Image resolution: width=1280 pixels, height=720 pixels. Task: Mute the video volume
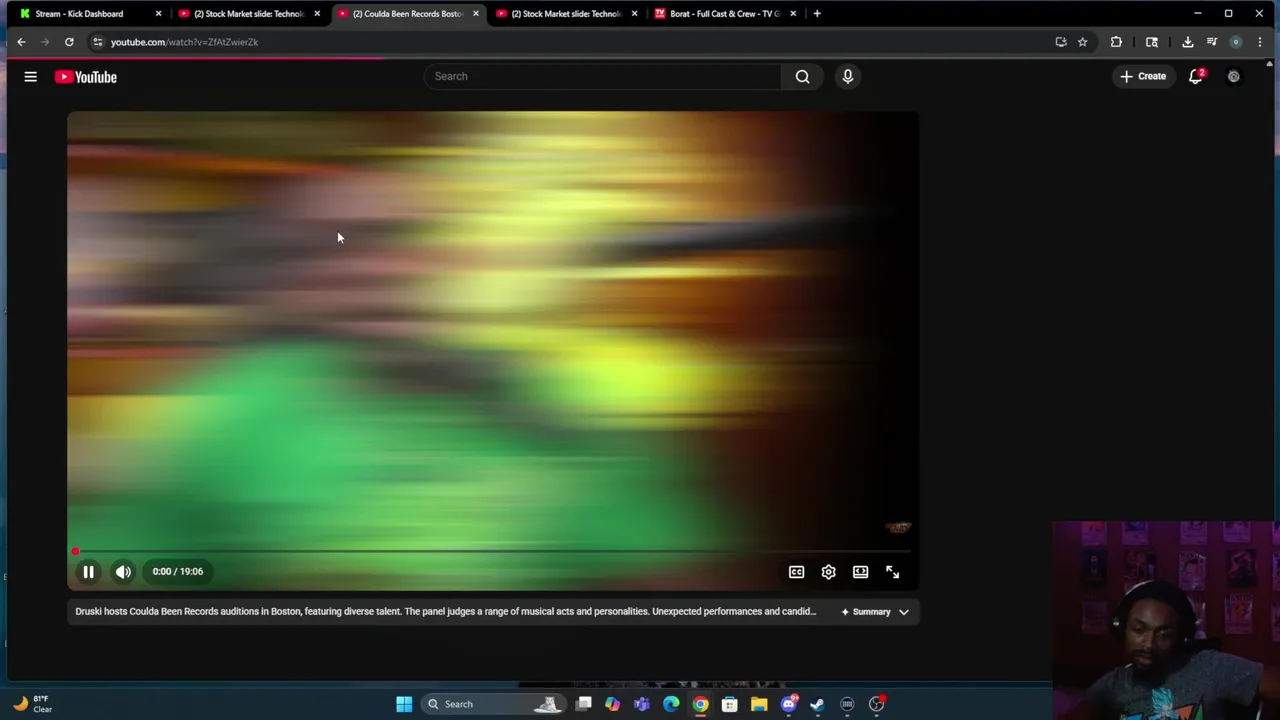123,572
